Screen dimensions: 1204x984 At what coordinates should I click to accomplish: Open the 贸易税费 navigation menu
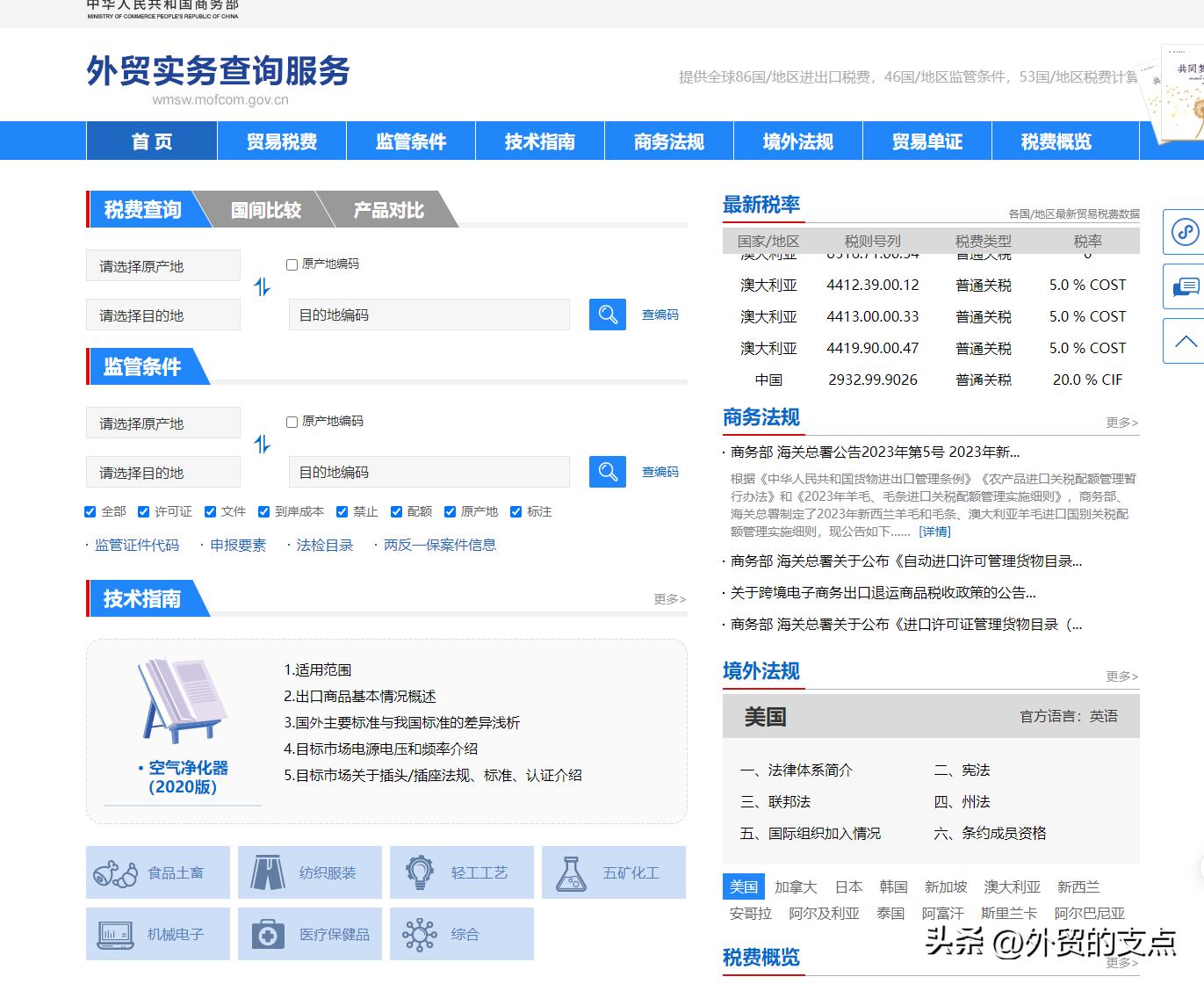[x=280, y=141]
